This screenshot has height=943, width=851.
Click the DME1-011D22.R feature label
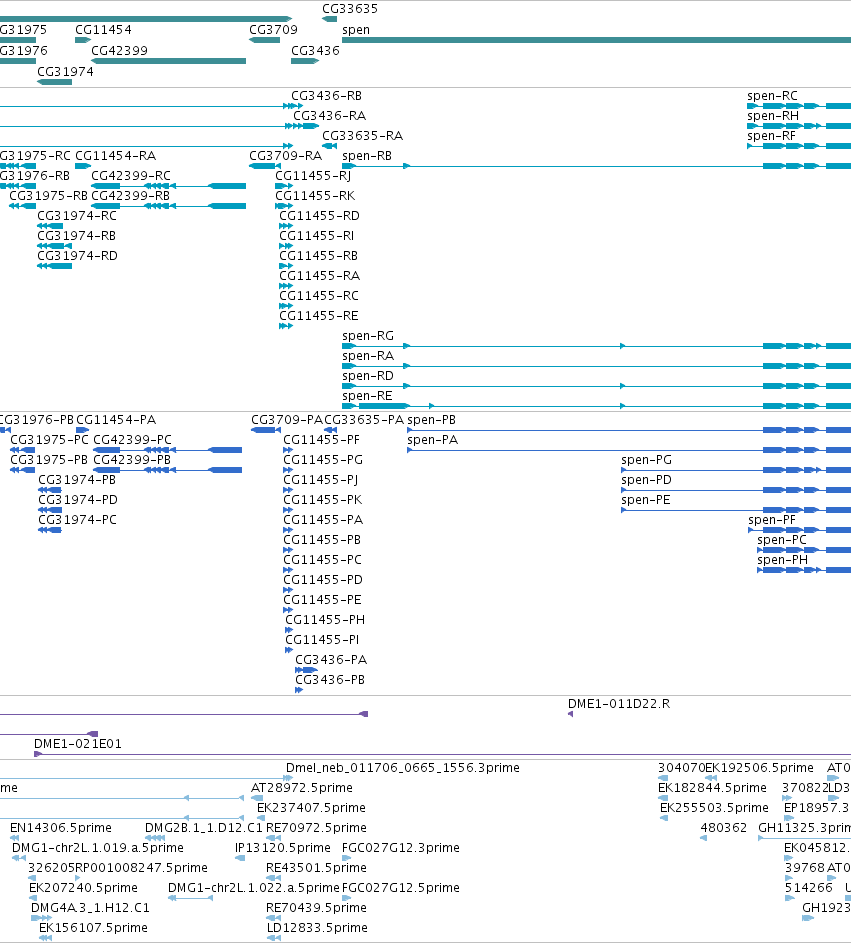pyautogui.click(x=619, y=704)
